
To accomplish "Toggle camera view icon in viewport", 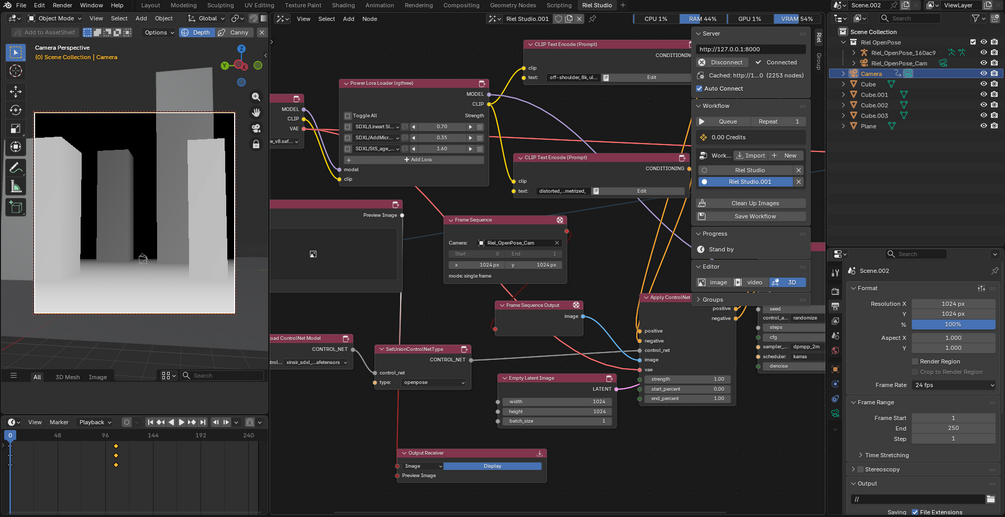I will click(256, 128).
